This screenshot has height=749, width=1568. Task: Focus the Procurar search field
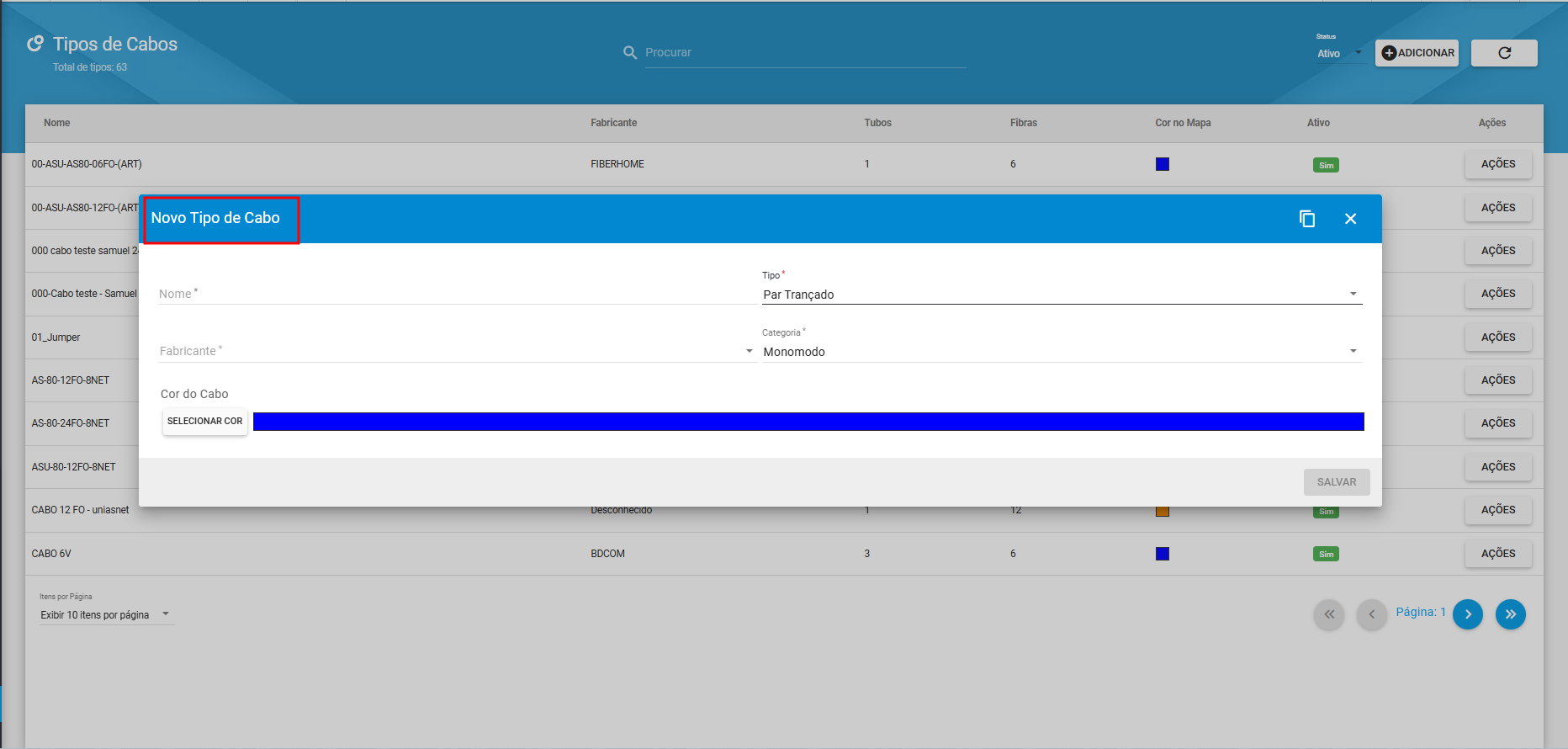click(805, 52)
